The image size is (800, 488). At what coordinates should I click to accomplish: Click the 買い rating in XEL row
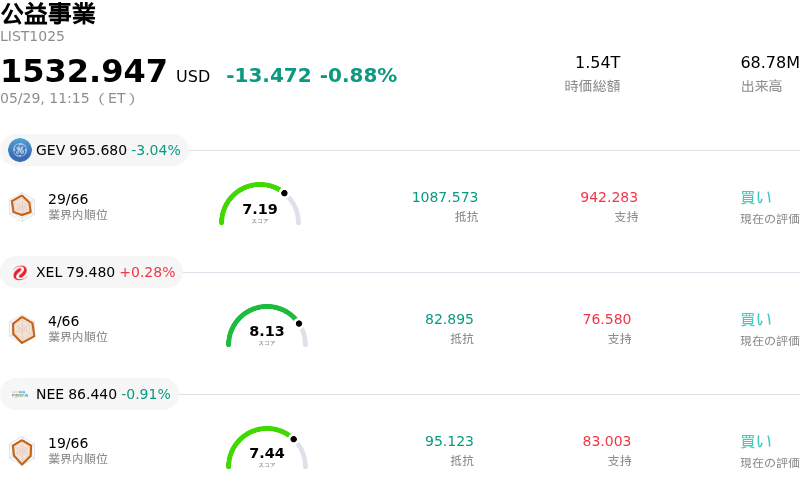(x=756, y=320)
